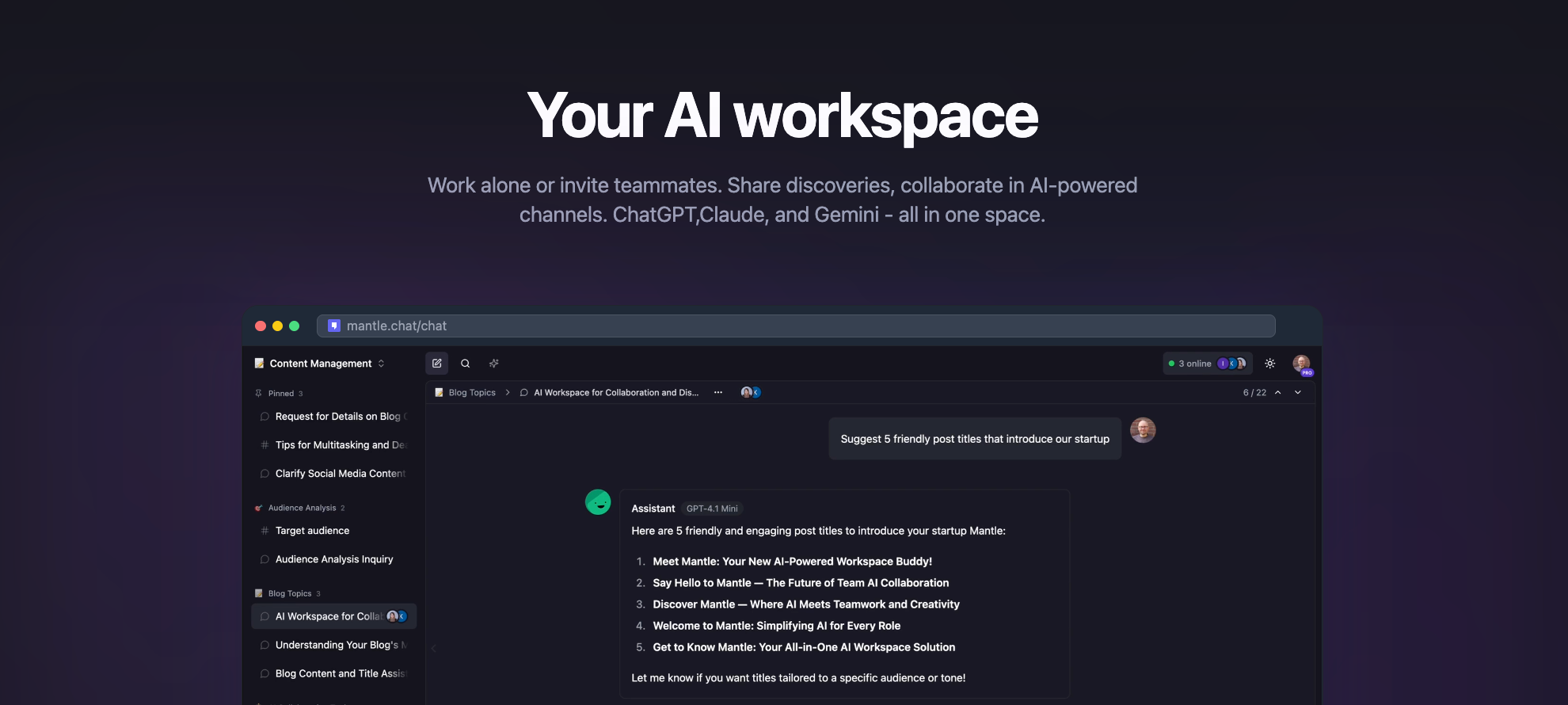Open the Target audience channel

click(x=334, y=531)
